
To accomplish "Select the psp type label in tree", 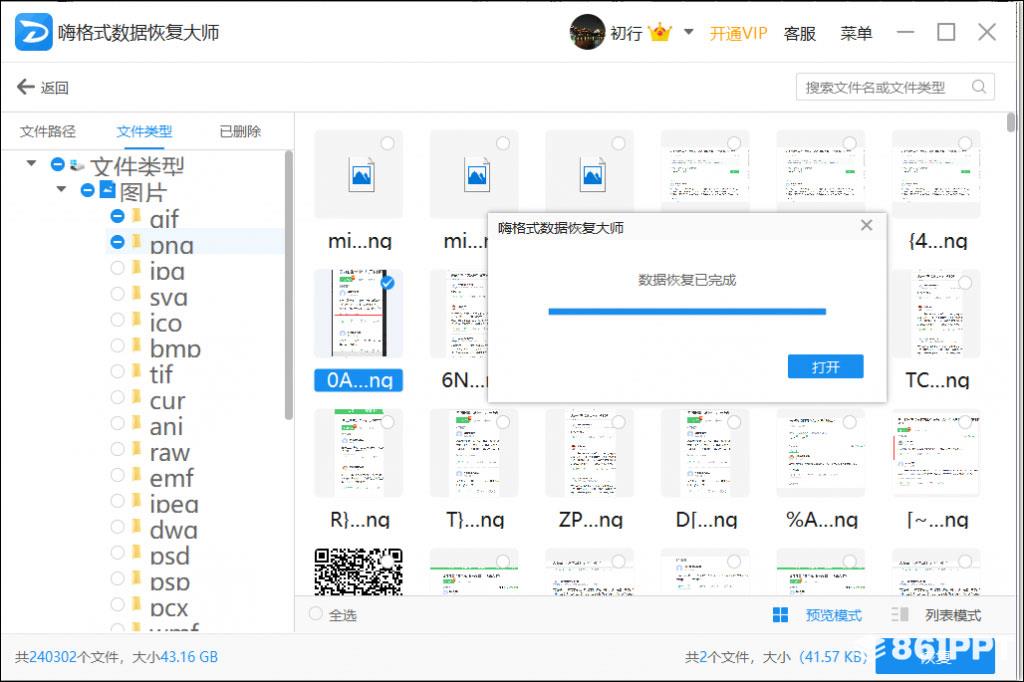I will click(170, 581).
